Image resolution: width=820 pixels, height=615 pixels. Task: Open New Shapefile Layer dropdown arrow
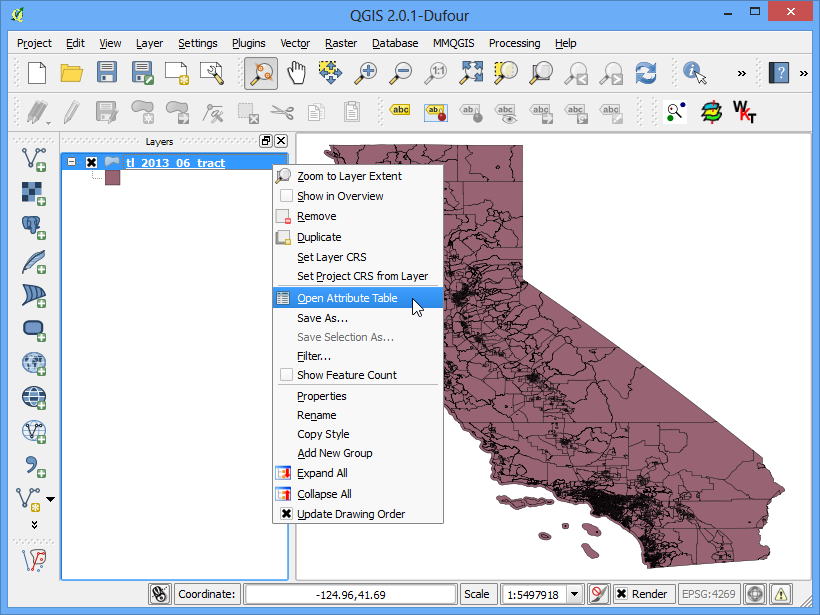point(50,499)
